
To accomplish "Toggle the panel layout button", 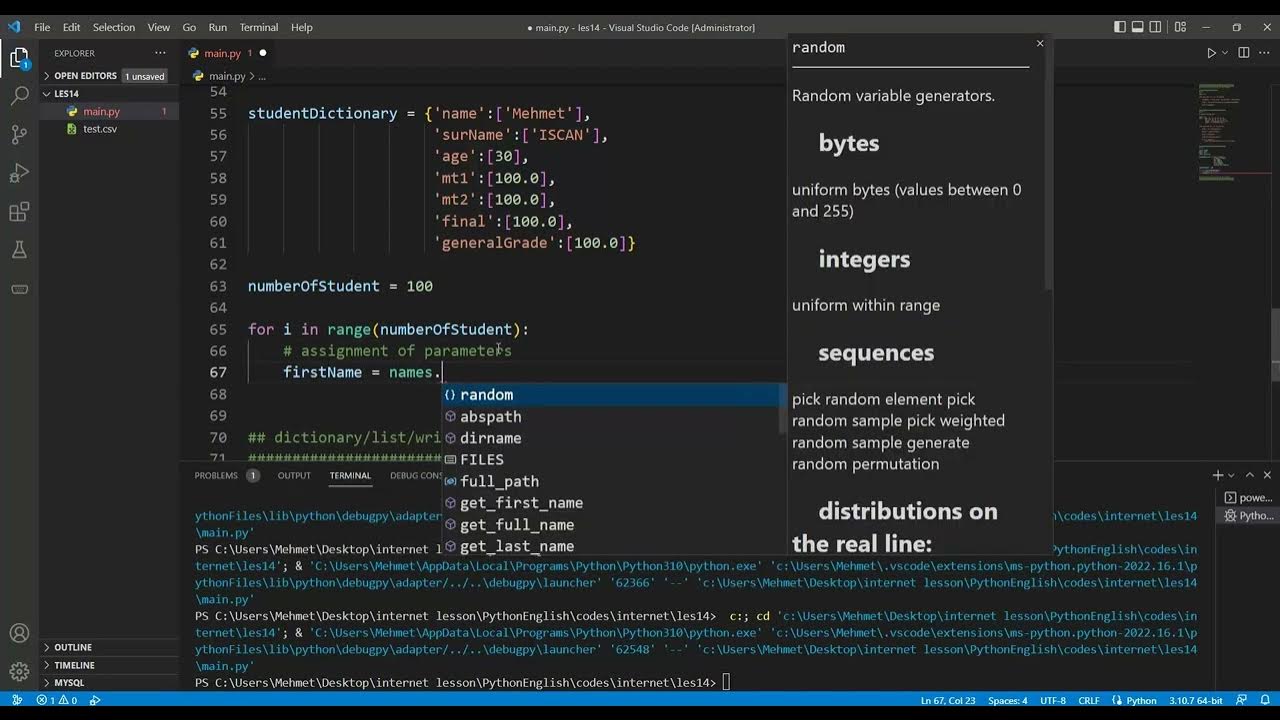I will click(1137, 27).
